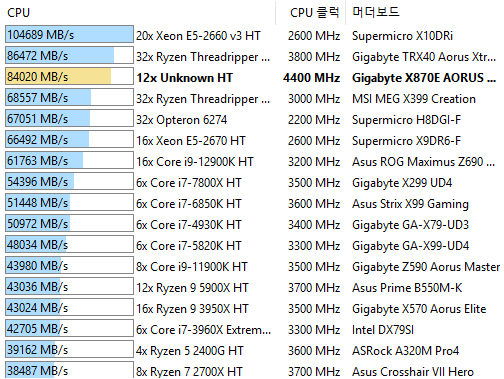Viewport: 504px width, 379px height.
Task: Click Gigabyte X299 UD4 cell
Action: tap(402, 183)
